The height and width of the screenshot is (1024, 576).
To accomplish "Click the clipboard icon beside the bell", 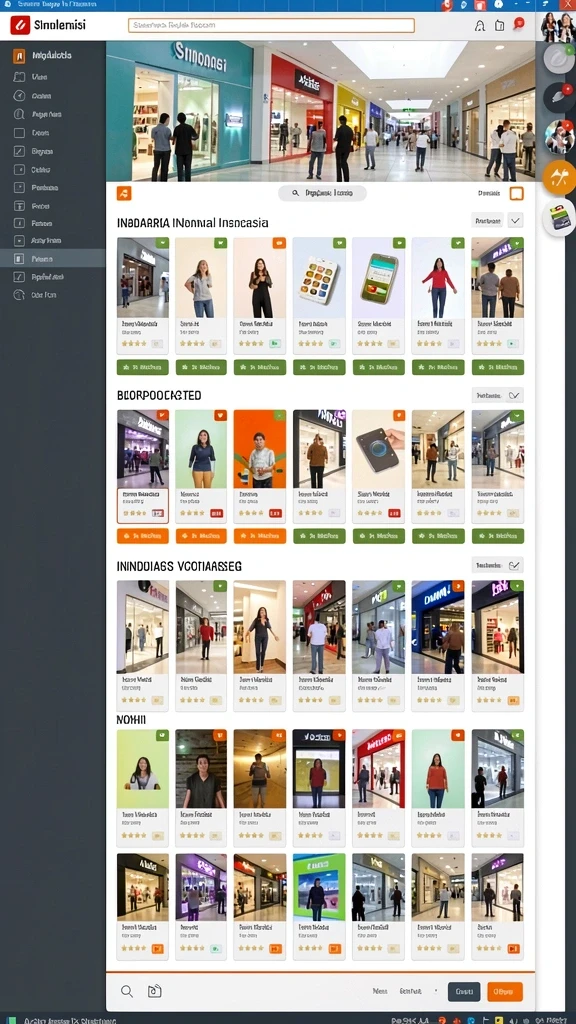I will [x=500, y=26].
